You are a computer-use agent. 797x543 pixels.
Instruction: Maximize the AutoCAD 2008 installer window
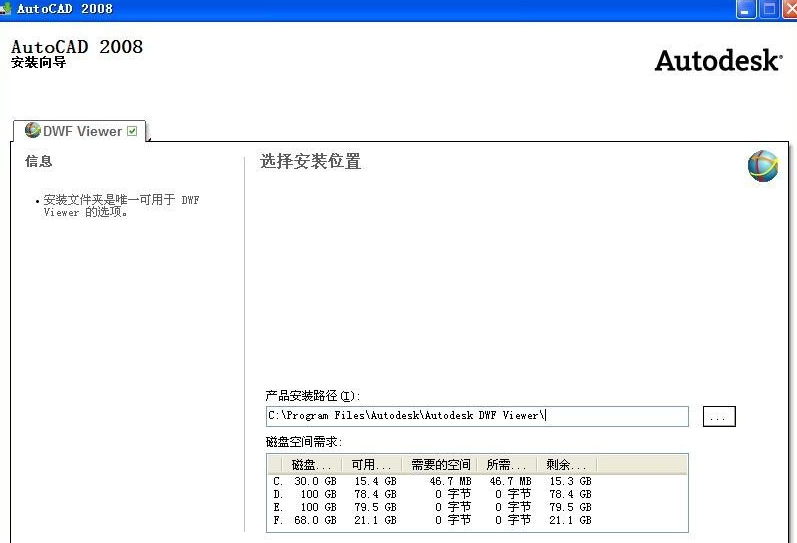click(x=769, y=9)
